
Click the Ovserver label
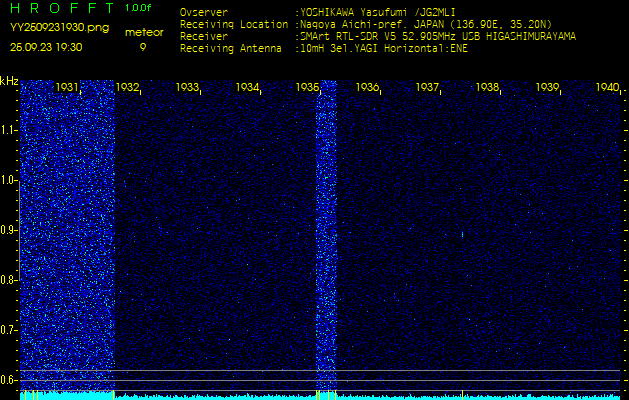pyautogui.click(x=204, y=12)
